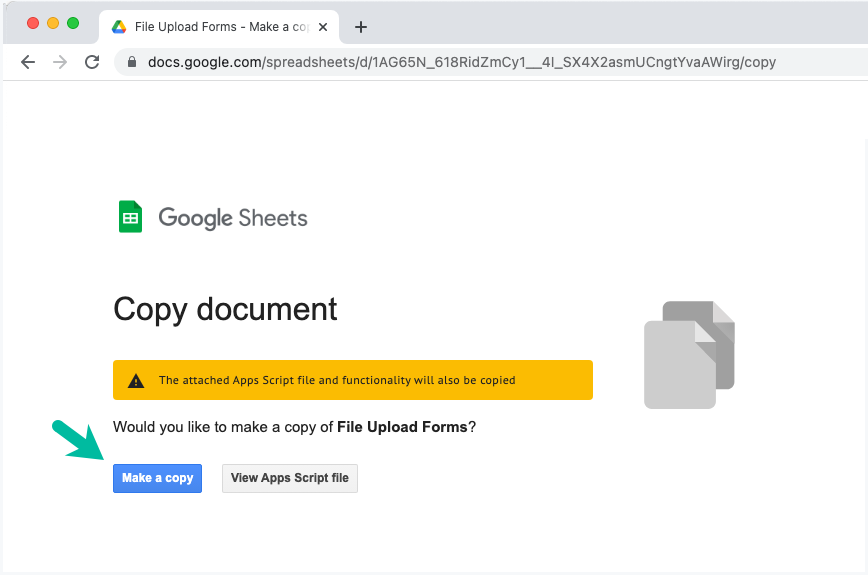Click the Google Sheets wordmark text

coord(232,218)
